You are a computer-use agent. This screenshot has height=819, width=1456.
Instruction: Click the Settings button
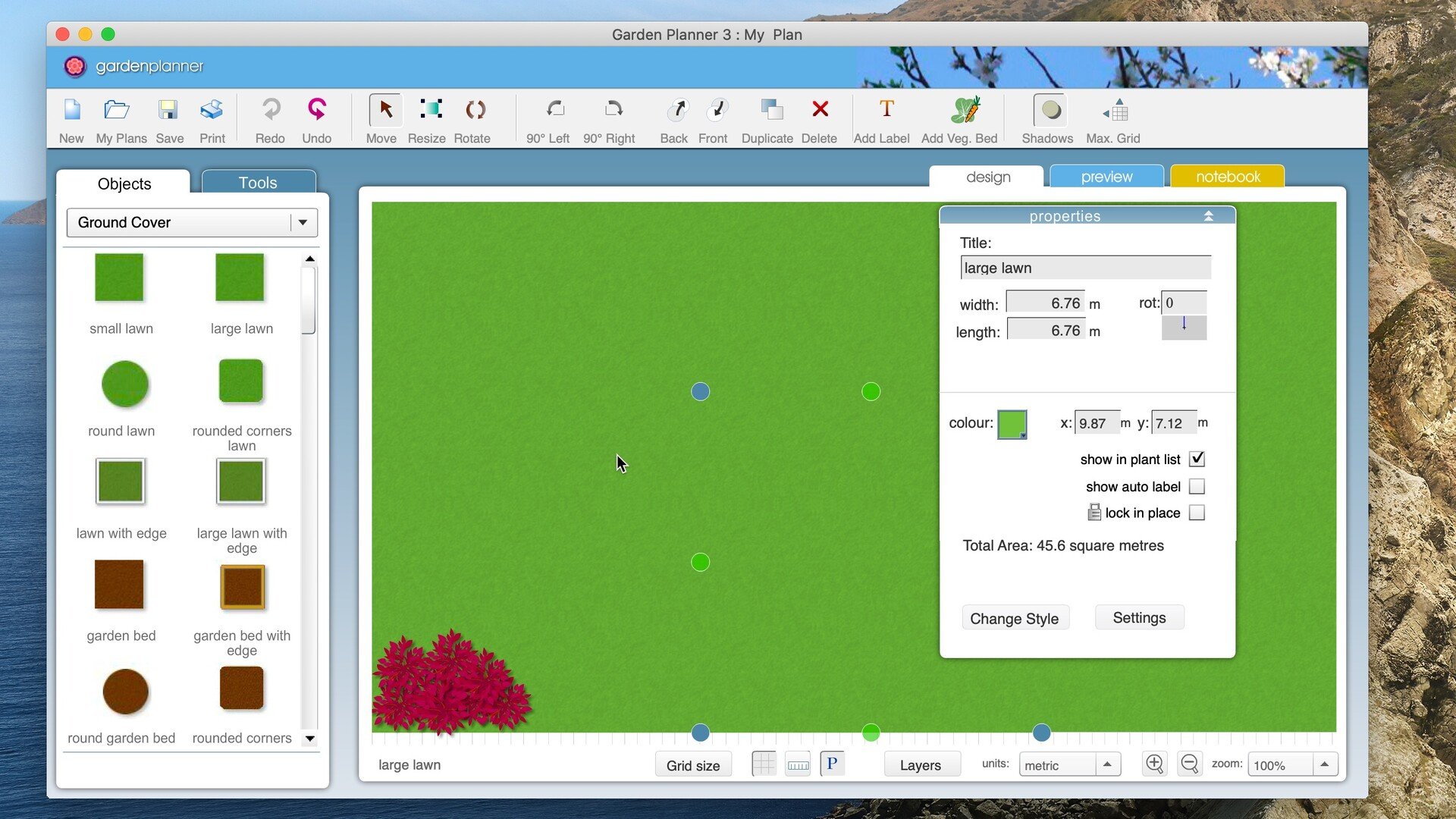[1139, 617]
